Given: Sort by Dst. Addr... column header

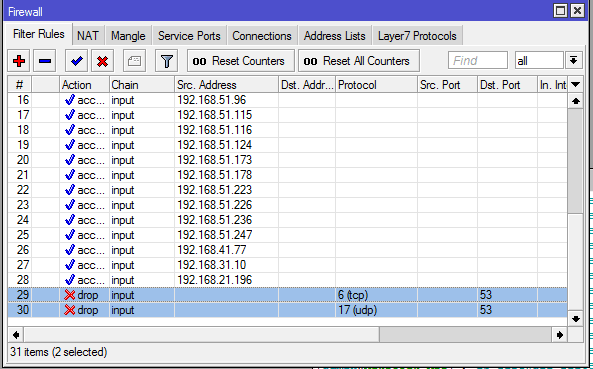Looking at the screenshot, I should (x=307, y=85).
